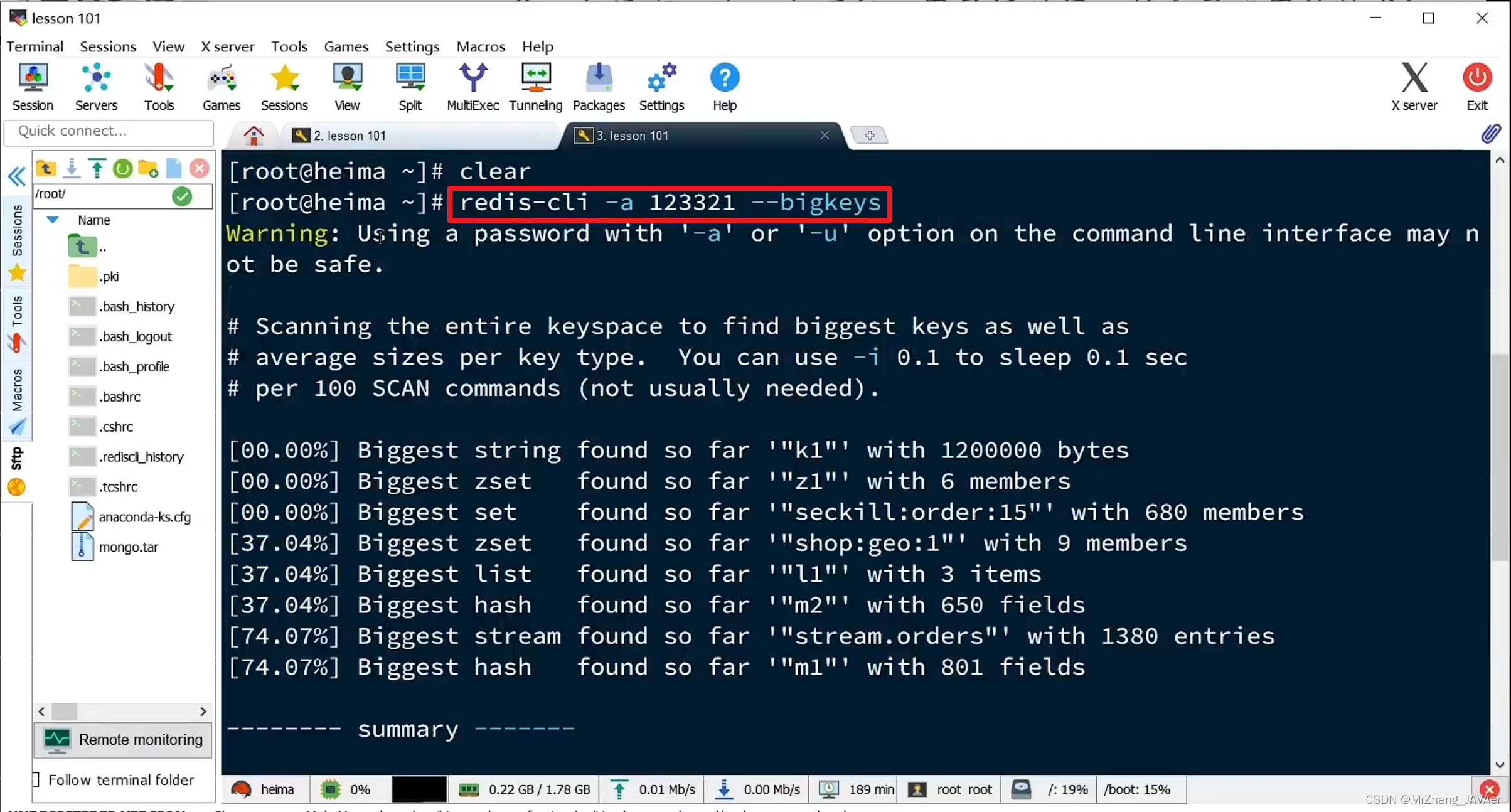Click the Quick connect input field
Screen dimensions: 1511x812
(109, 131)
